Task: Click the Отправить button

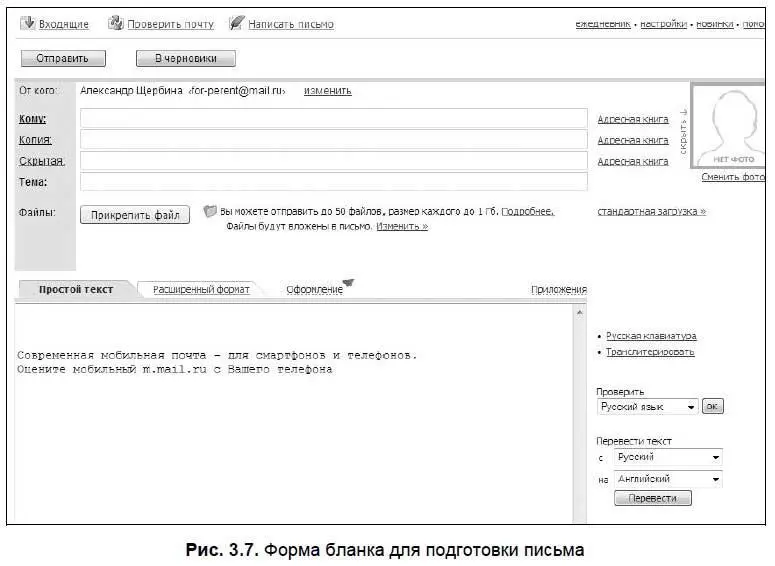Action: (x=63, y=58)
